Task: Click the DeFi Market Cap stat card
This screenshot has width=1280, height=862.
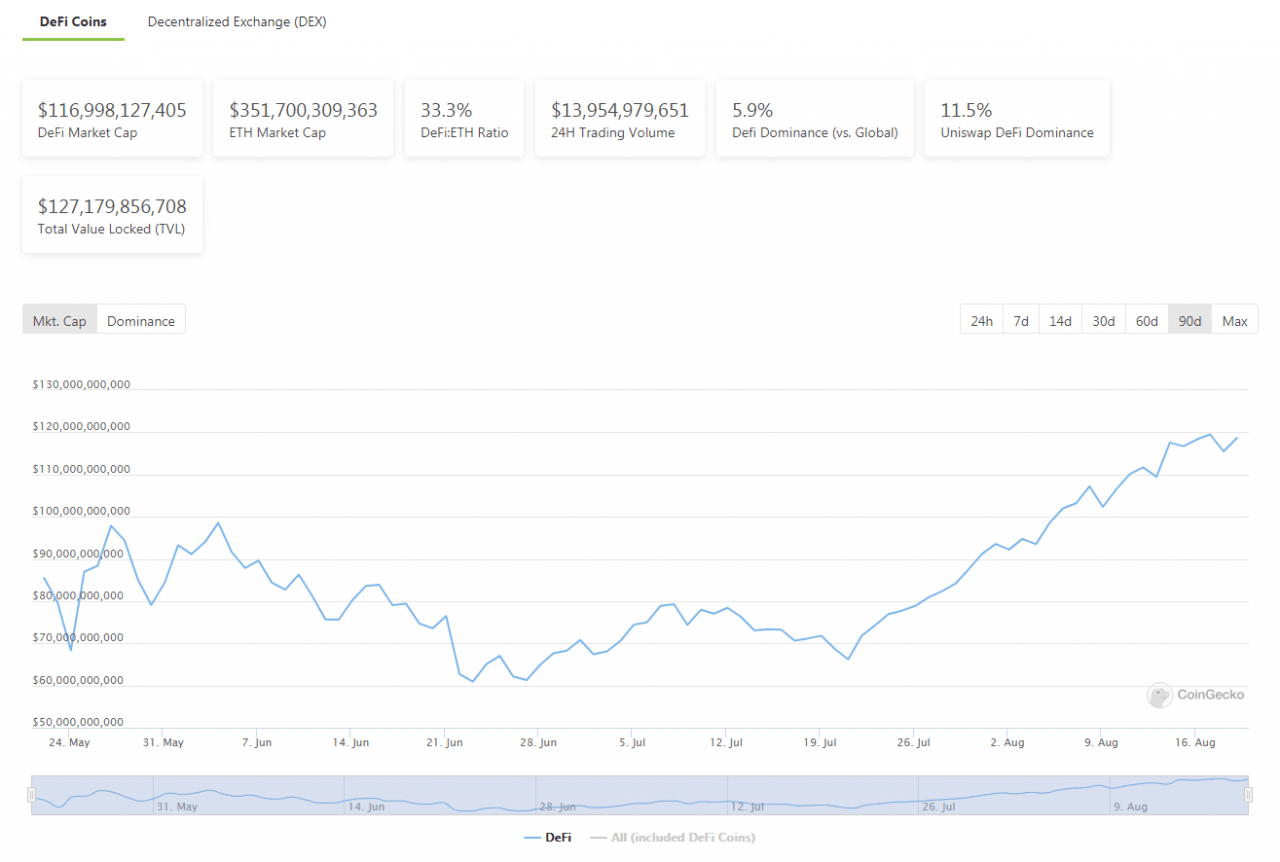Action: tap(112, 119)
